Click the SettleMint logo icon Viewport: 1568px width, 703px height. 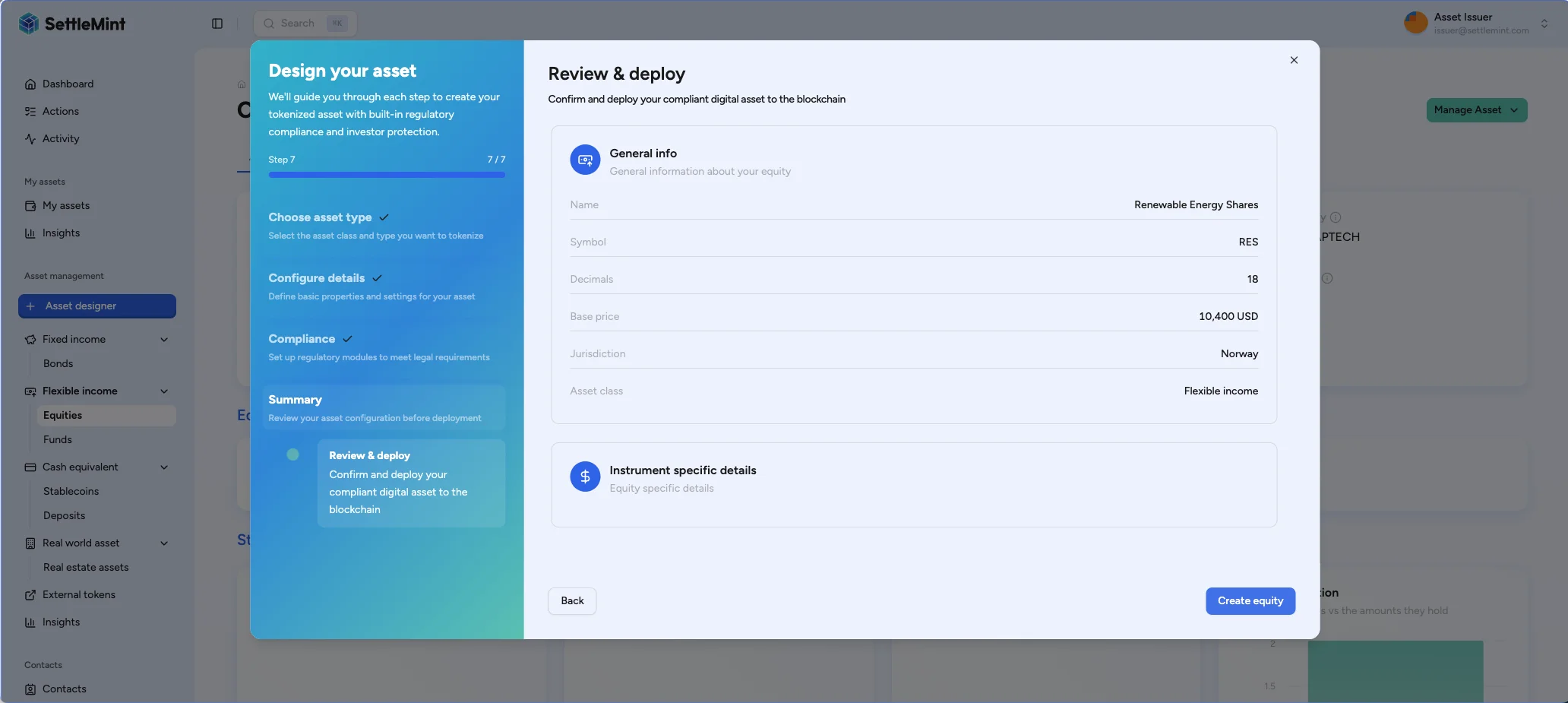[x=29, y=24]
